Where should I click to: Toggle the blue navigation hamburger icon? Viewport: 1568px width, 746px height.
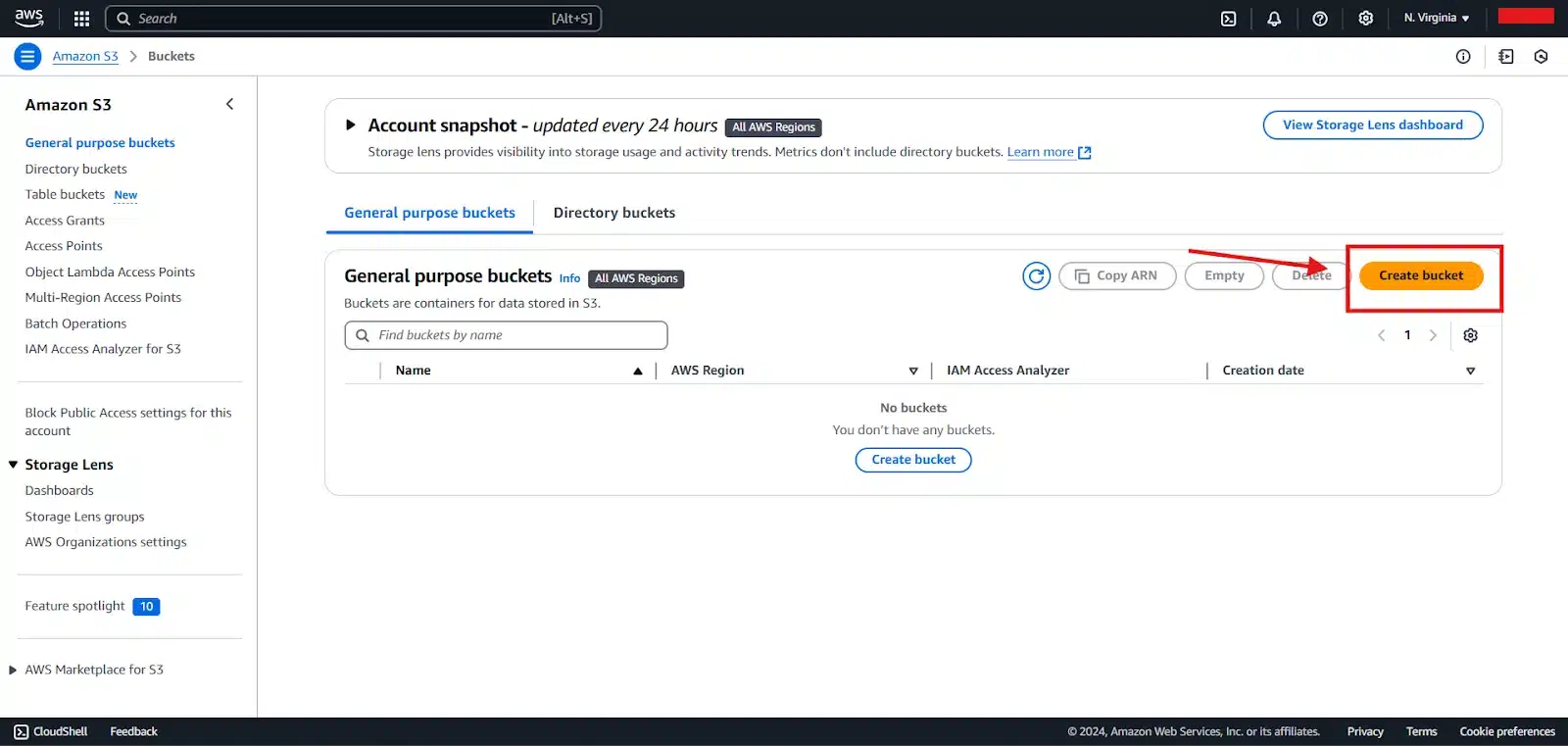click(x=27, y=57)
